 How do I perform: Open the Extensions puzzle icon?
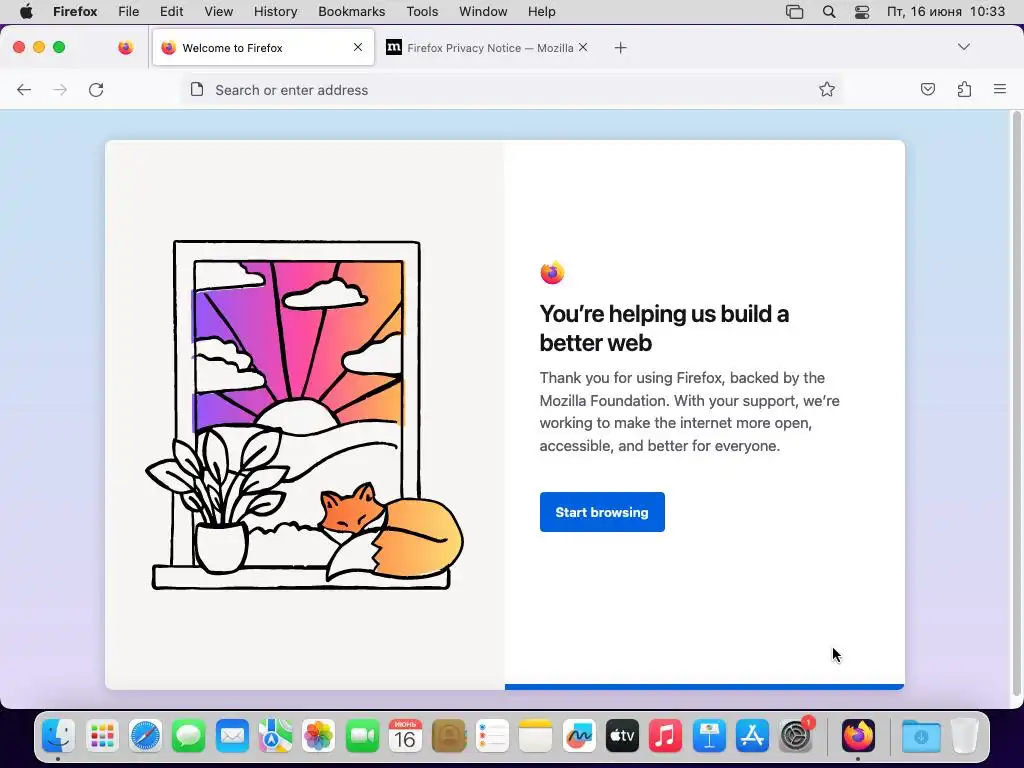964,89
